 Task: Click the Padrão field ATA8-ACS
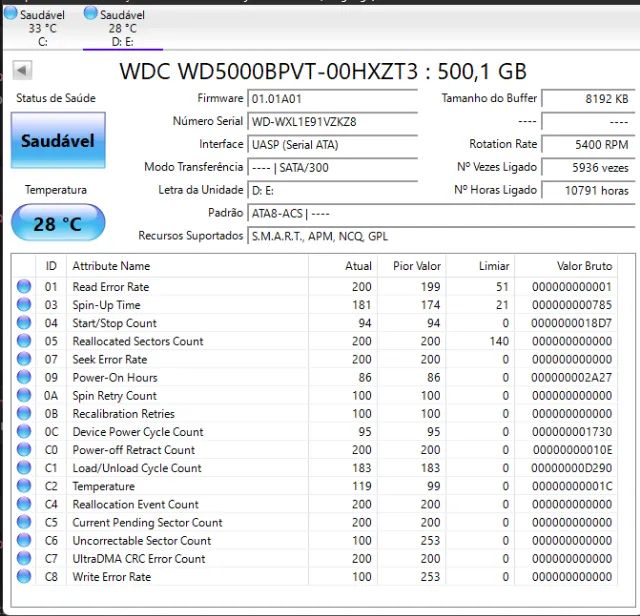pos(441,213)
